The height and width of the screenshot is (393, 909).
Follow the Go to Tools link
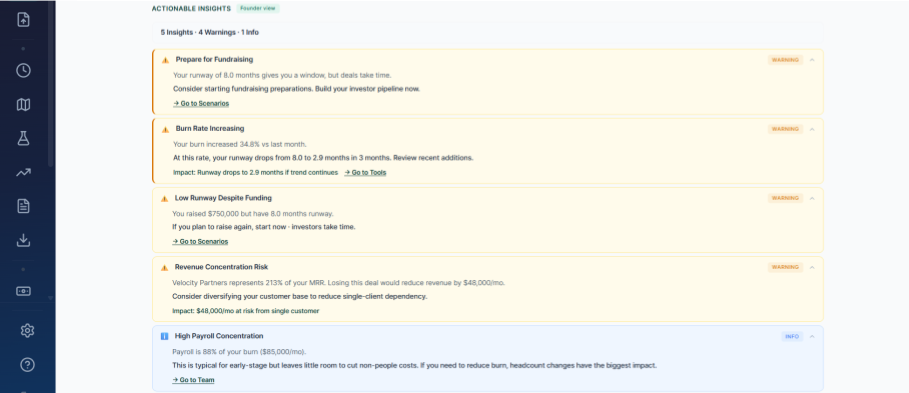(x=365, y=173)
